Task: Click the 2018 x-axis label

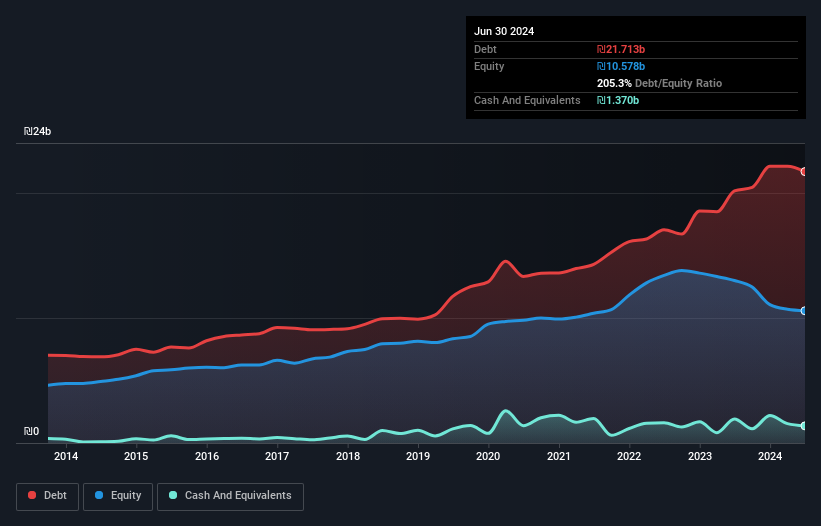Action: [x=348, y=456]
